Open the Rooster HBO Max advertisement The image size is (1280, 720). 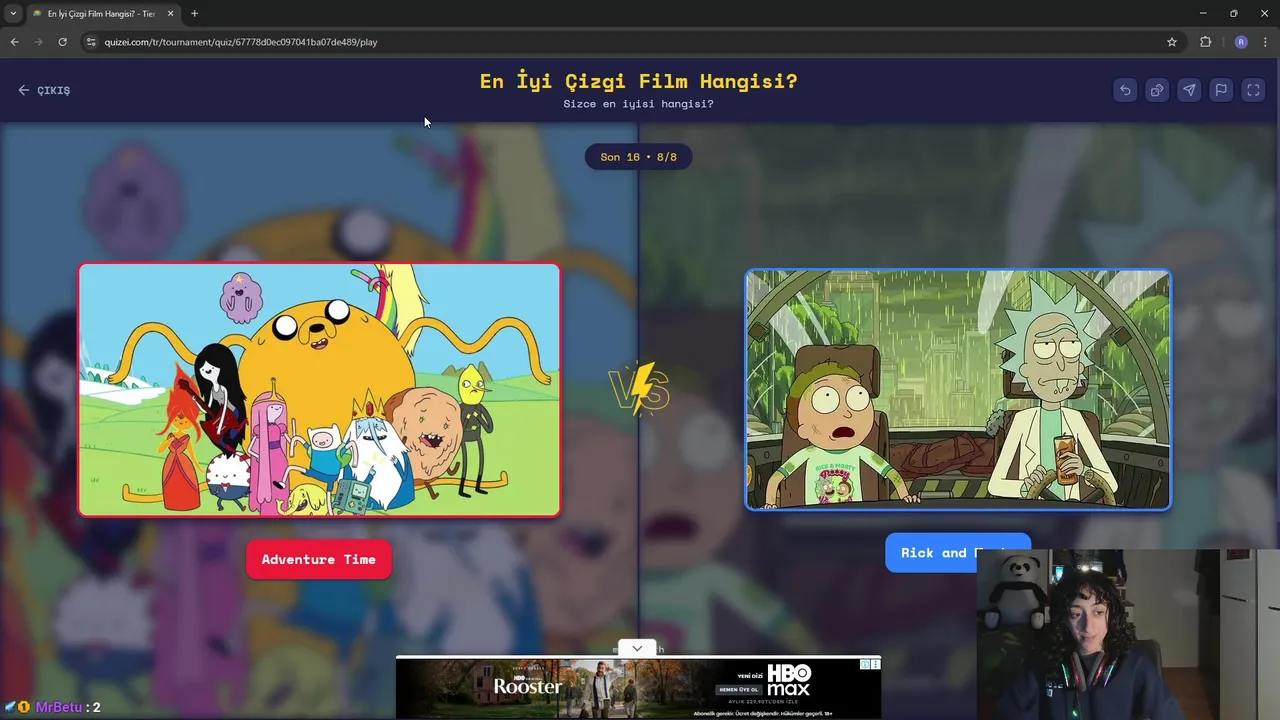[638, 687]
